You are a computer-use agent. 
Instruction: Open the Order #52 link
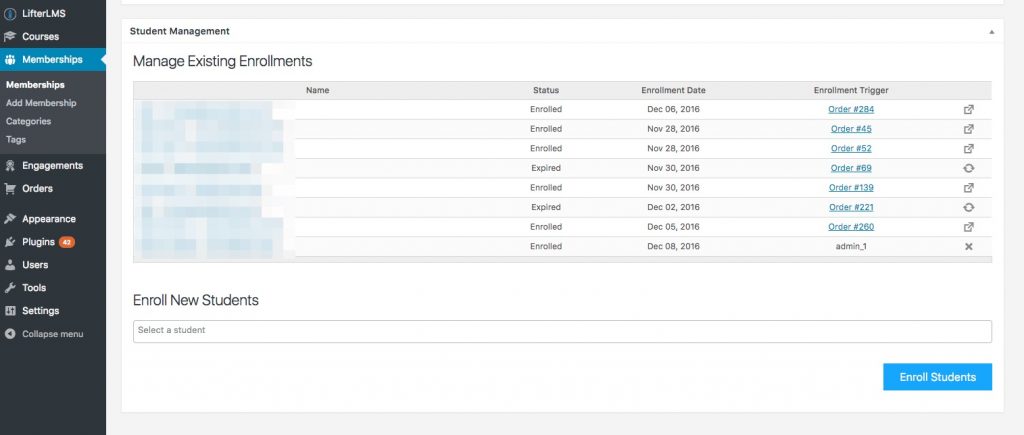[x=851, y=149]
